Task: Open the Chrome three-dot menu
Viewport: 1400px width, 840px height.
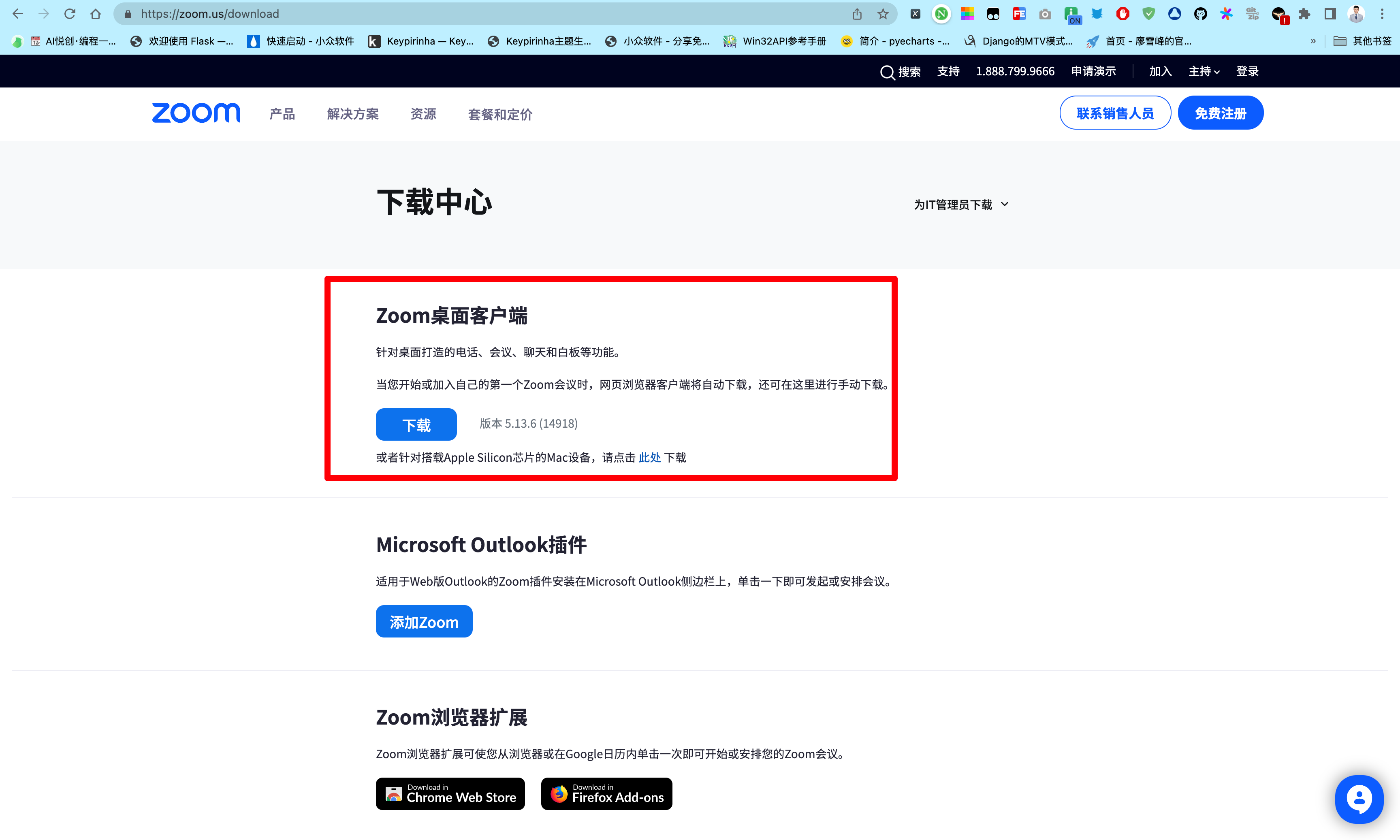Action: click(1383, 14)
